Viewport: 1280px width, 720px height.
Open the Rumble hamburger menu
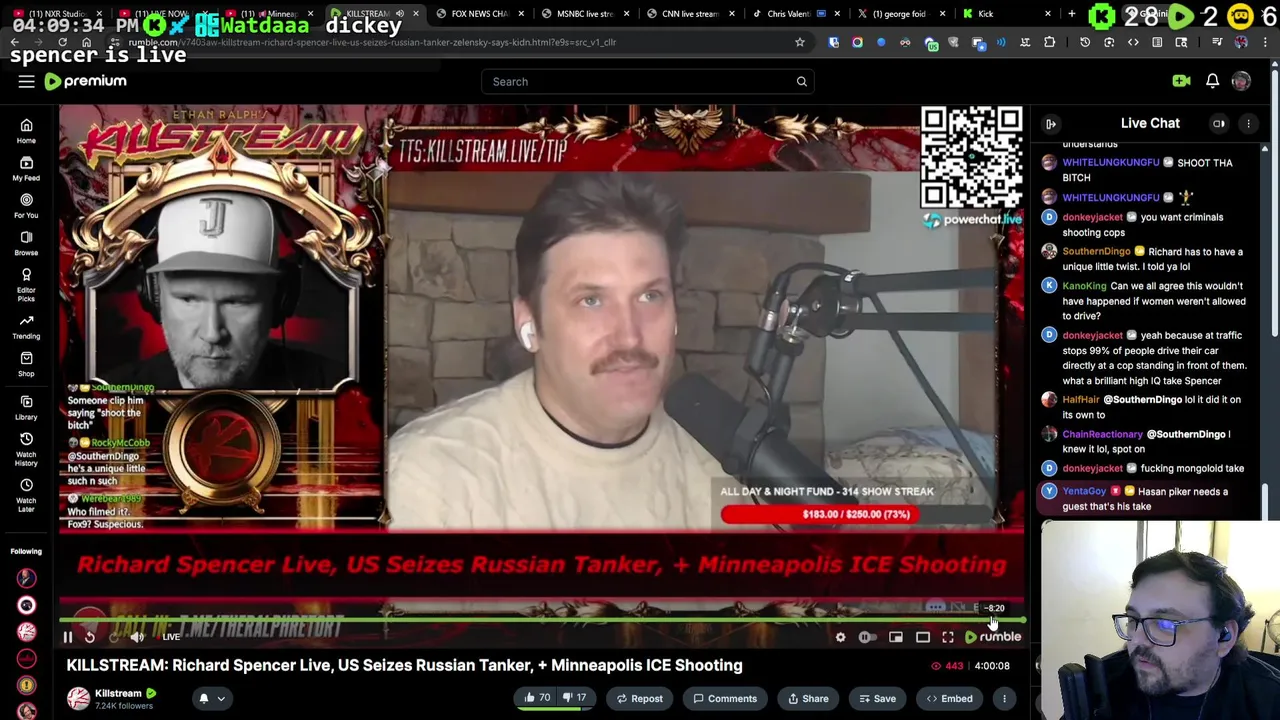[27, 82]
